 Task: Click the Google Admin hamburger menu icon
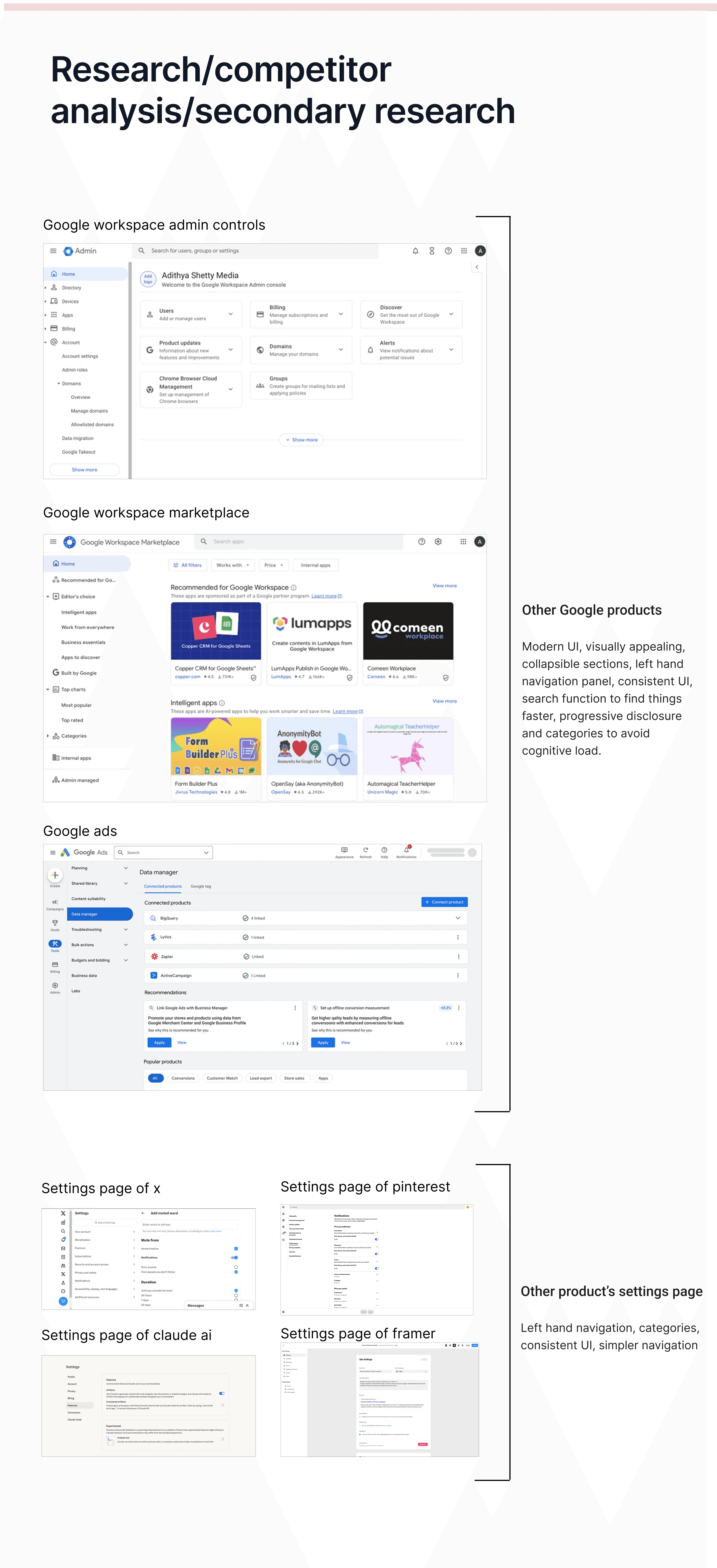tap(53, 251)
